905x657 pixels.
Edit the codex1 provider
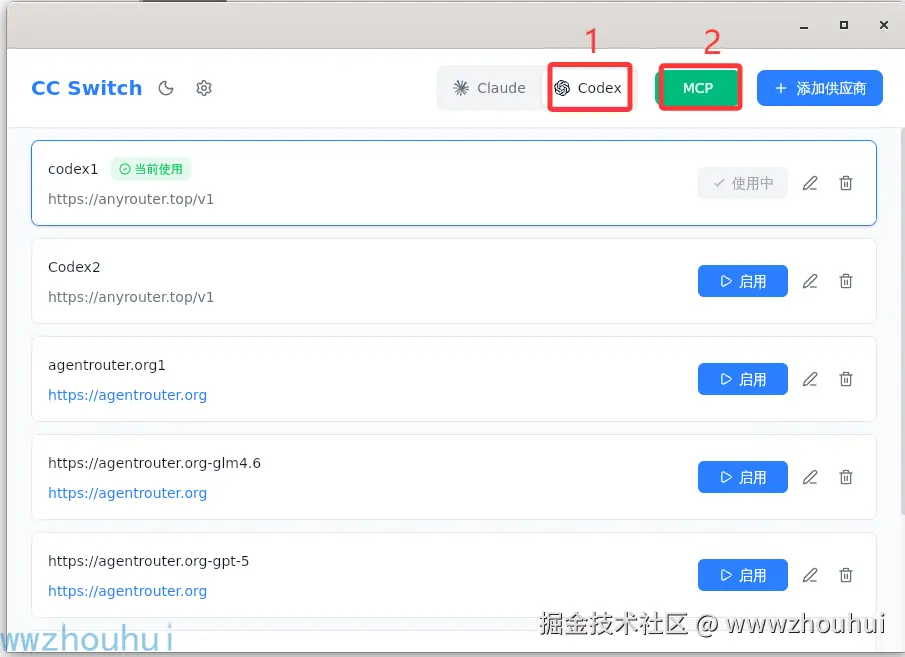click(810, 184)
